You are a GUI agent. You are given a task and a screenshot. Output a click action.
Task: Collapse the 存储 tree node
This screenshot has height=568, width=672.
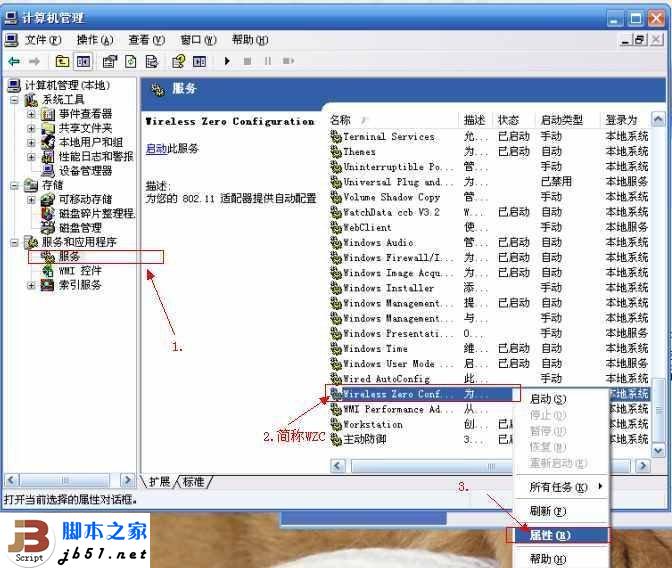coord(15,185)
